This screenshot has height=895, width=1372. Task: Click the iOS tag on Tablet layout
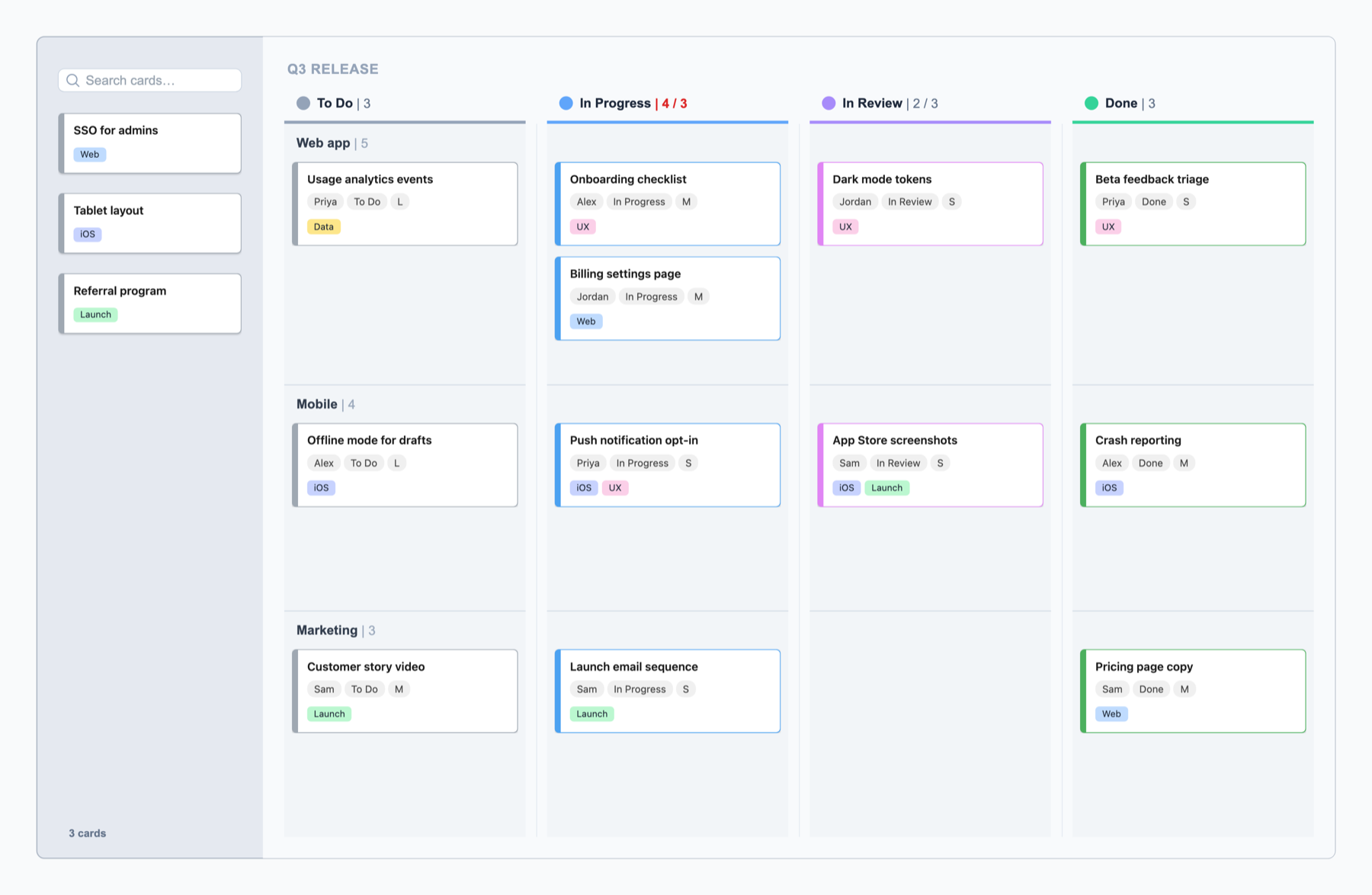click(x=88, y=234)
